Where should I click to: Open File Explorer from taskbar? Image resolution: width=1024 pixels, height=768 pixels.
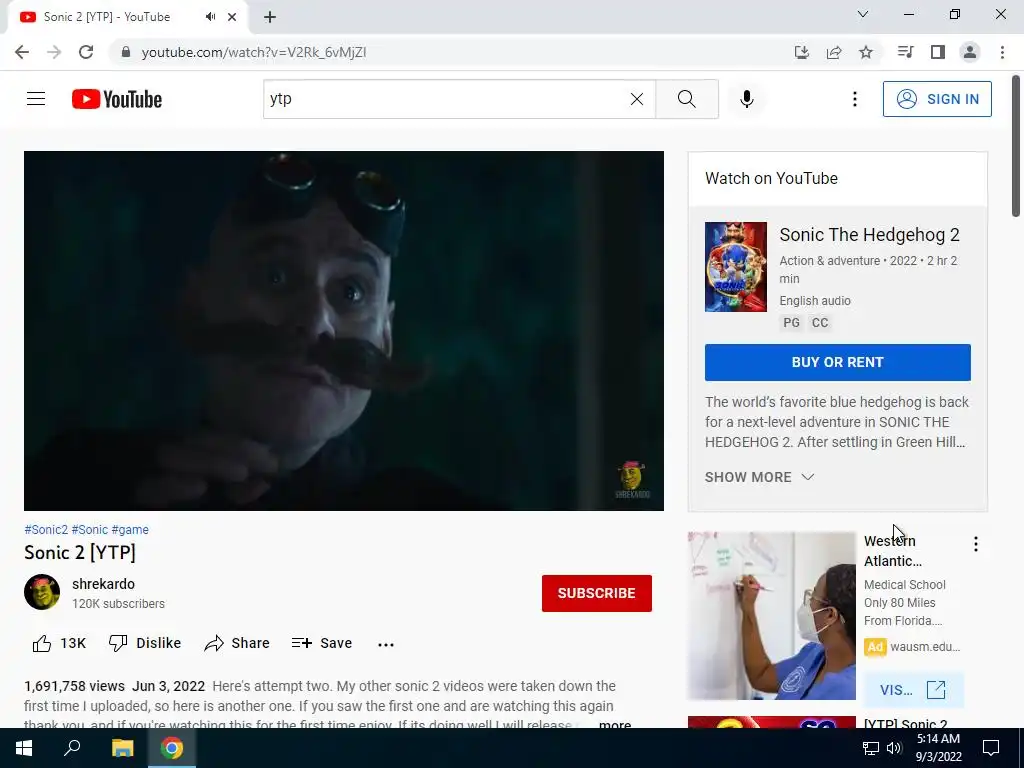(122, 748)
